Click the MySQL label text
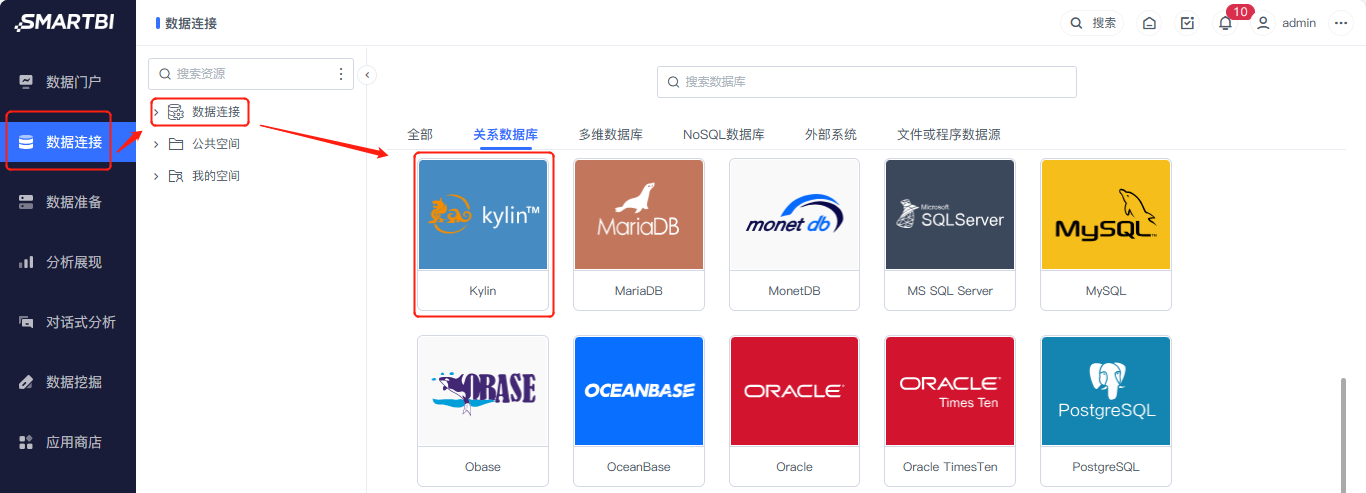 tap(1106, 291)
